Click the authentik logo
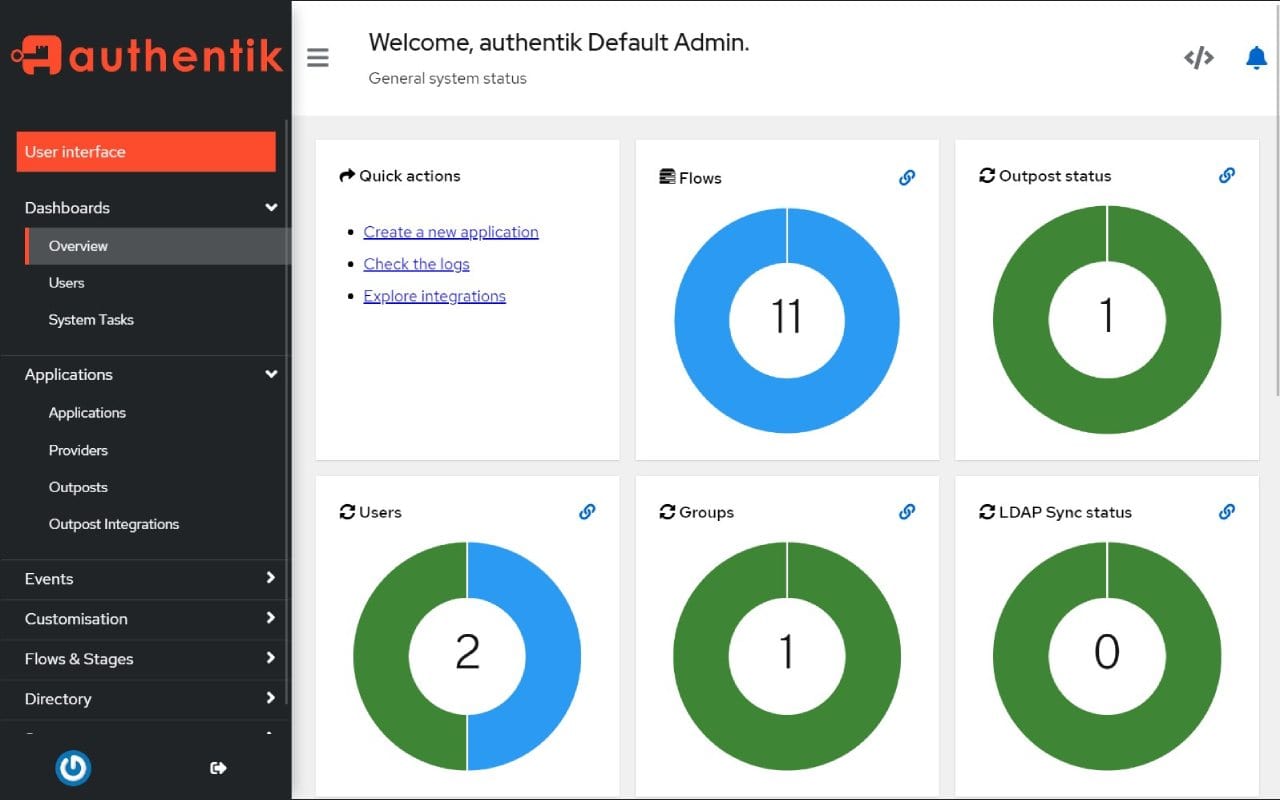 tap(146, 56)
